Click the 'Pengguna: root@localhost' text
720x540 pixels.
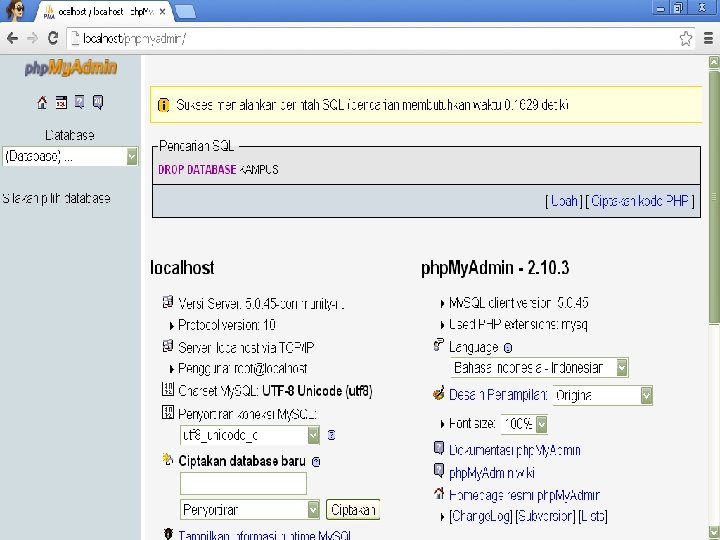(x=242, y=368)
